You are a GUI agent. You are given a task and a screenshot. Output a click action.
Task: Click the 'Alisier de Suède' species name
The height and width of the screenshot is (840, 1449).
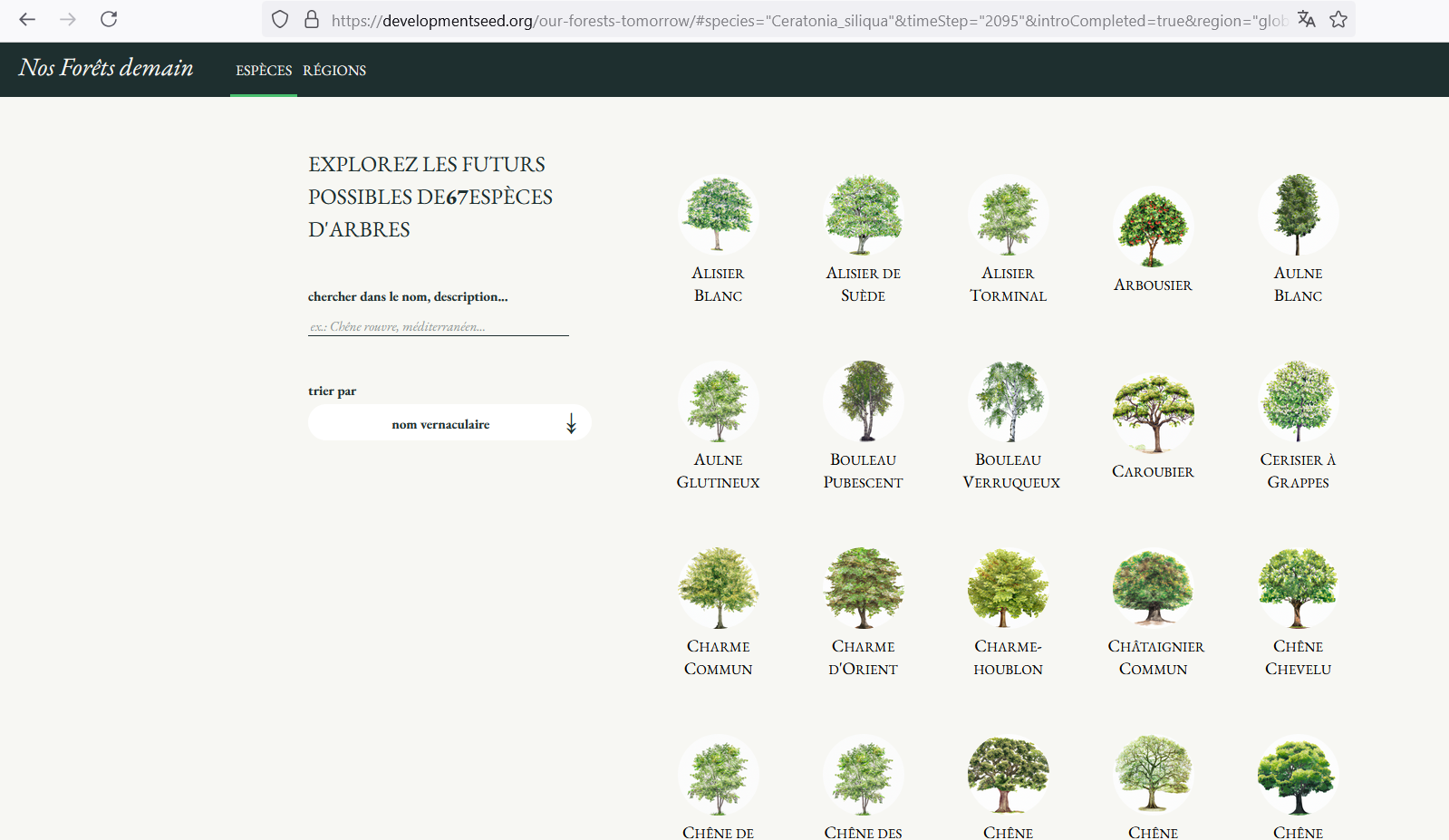pos(864,285)
